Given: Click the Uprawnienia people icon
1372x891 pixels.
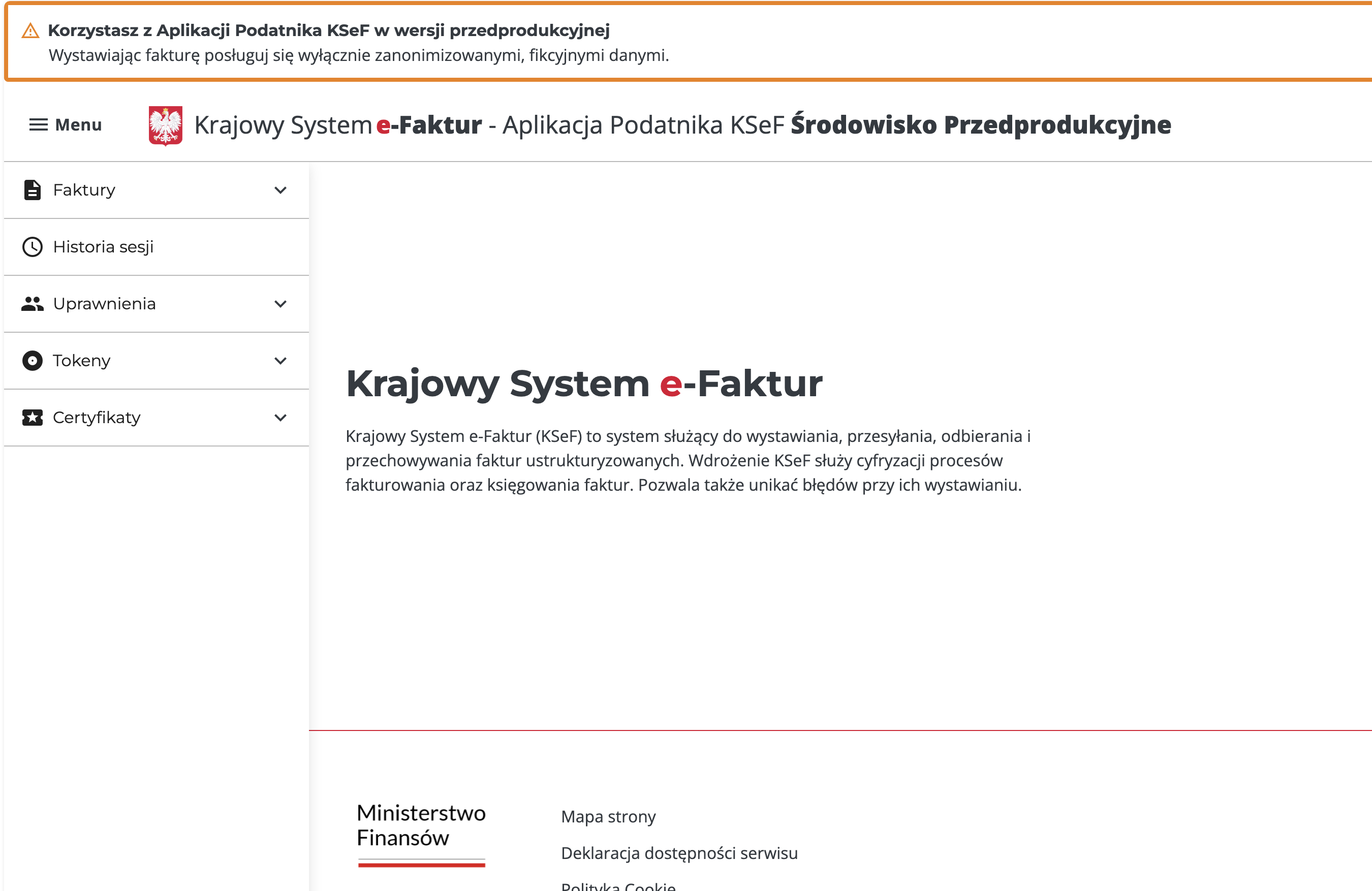Looking at the screenshot, I should pos(33,304).
